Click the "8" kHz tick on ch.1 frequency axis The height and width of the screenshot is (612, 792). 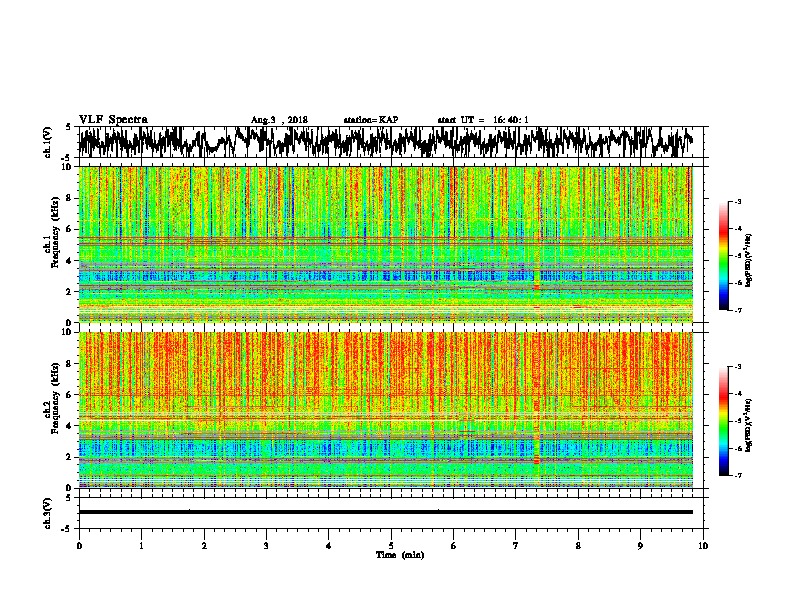click(x=70, y=198)
